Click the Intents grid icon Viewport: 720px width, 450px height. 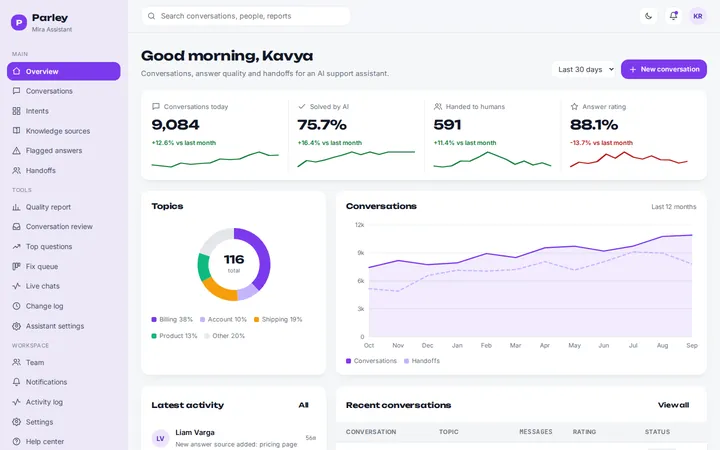click(x=17, y=111)
